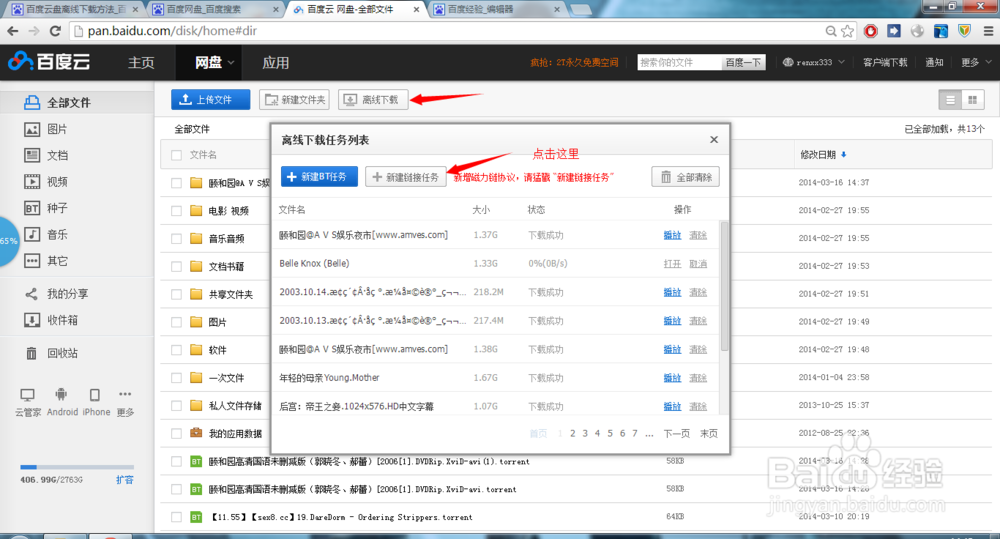This screenshot has height=539, width=1000.
Task: Click 新建BT任务 button in dialog
Action: [319, 177]
